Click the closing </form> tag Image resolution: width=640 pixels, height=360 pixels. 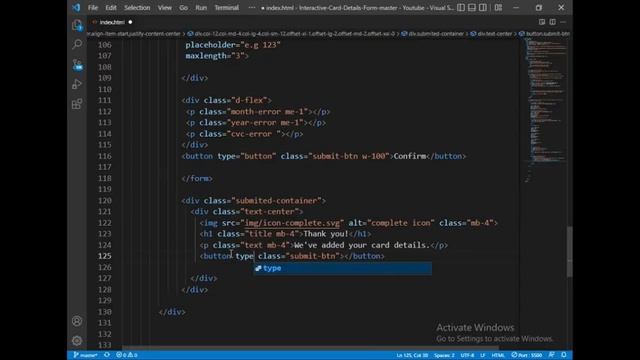(x=197, y=179)
